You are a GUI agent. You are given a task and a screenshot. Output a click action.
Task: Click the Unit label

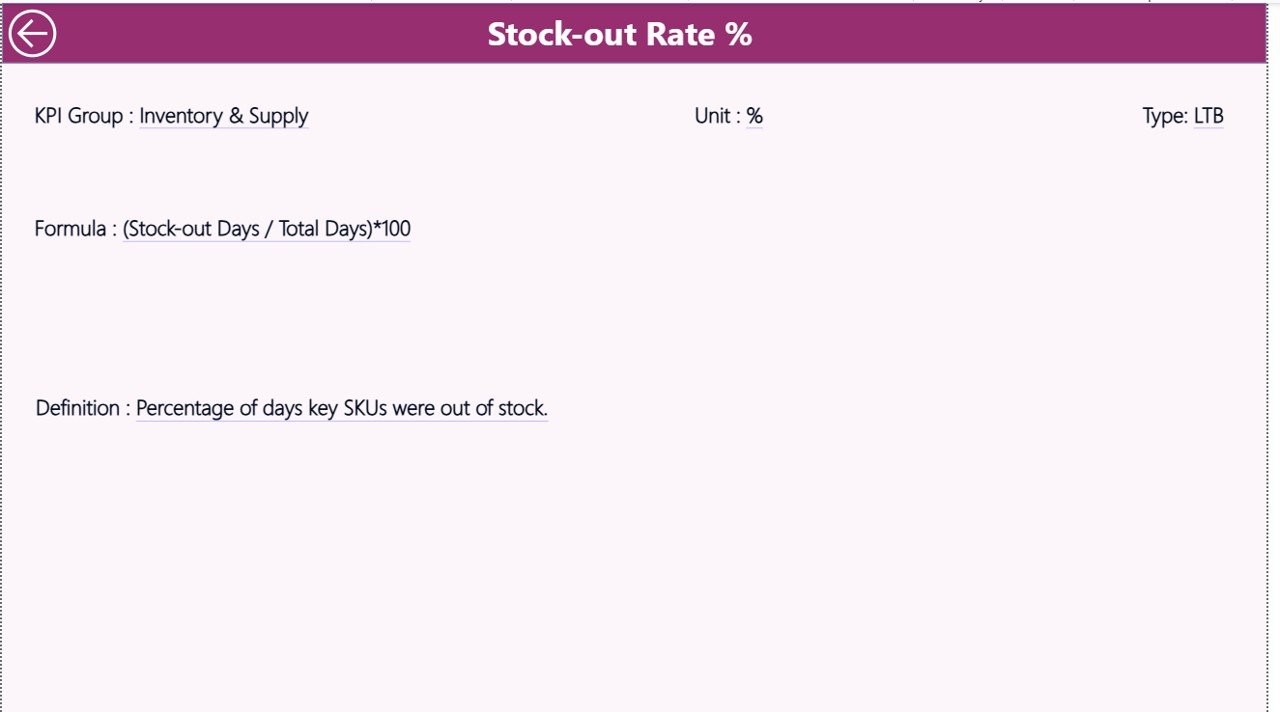[x=714, y=116]
